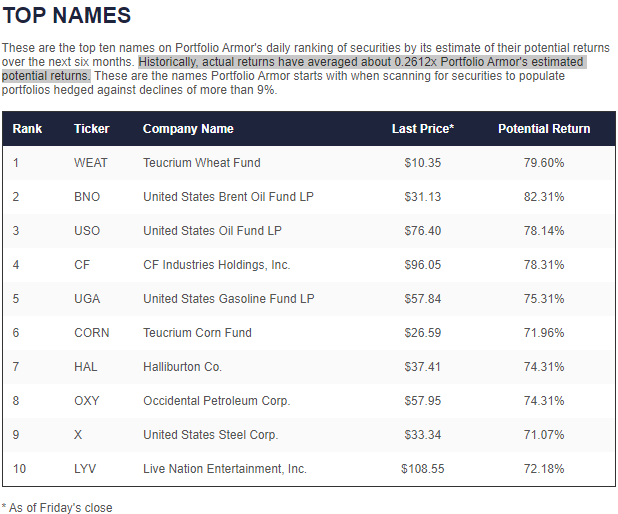The height and width of the screenshot is (514, 618).
Task: Select the OXY ticker cell
Action: coord(87,400)
